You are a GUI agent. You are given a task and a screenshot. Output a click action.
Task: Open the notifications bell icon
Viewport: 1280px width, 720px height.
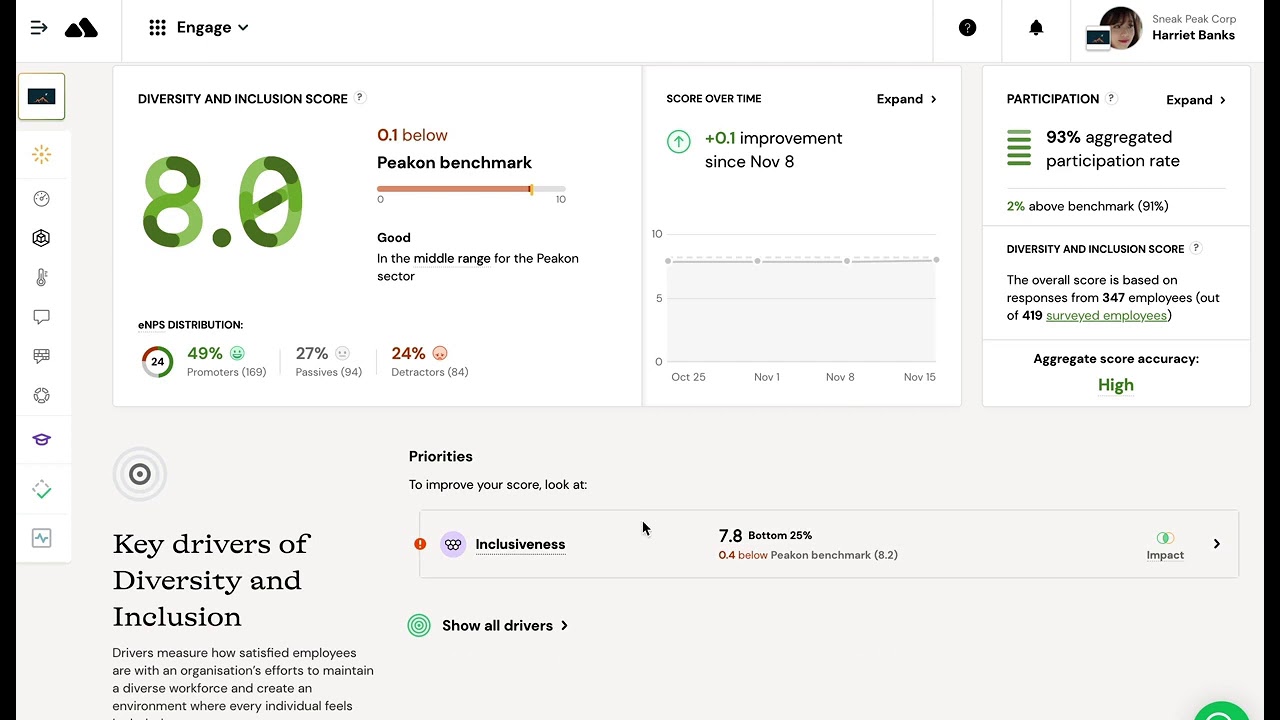[x=1036, y=28]
